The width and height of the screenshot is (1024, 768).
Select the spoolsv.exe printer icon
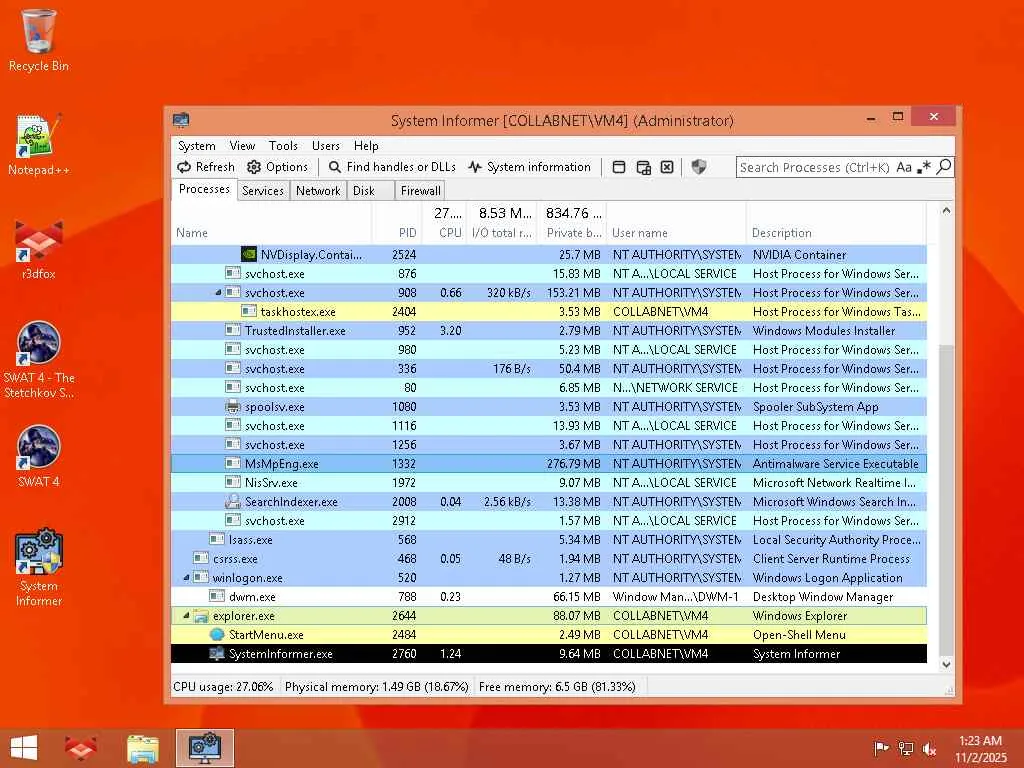pos(232,406)
